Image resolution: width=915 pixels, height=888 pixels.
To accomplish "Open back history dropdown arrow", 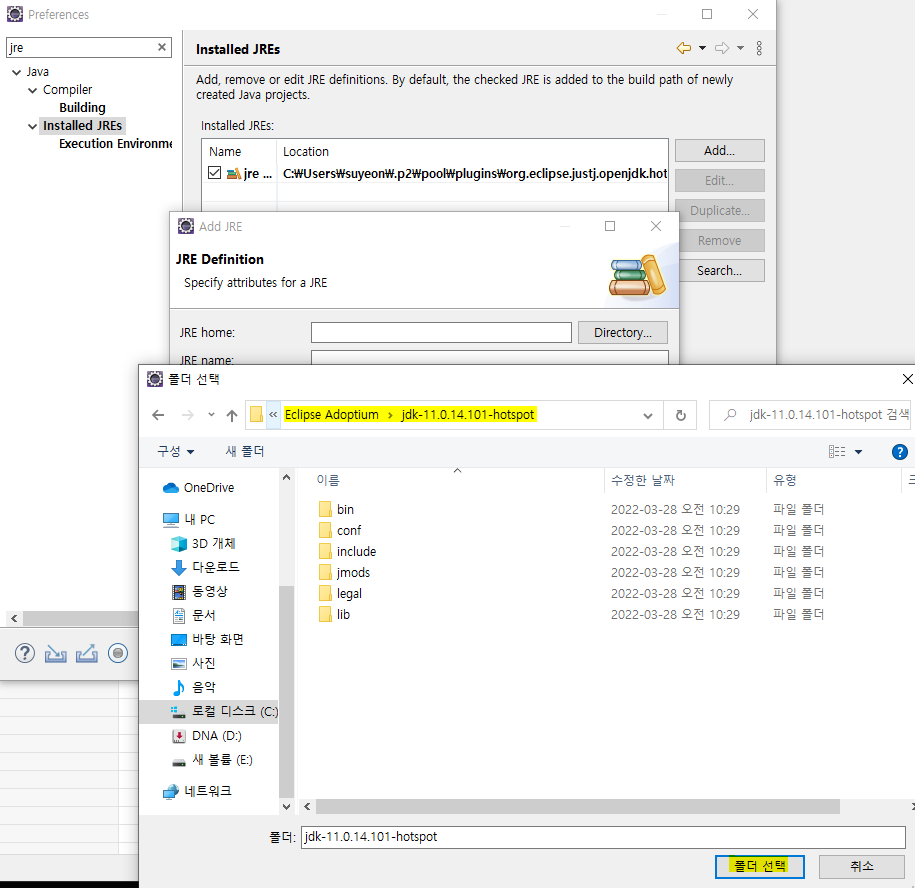I will click(x=703, y=48).
